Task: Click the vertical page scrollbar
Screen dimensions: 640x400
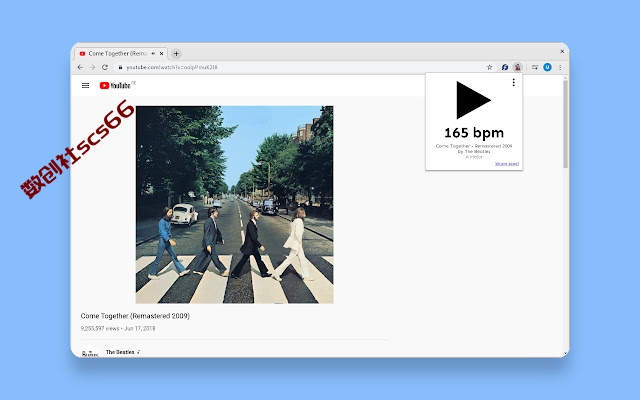Action: pos(565,124)
